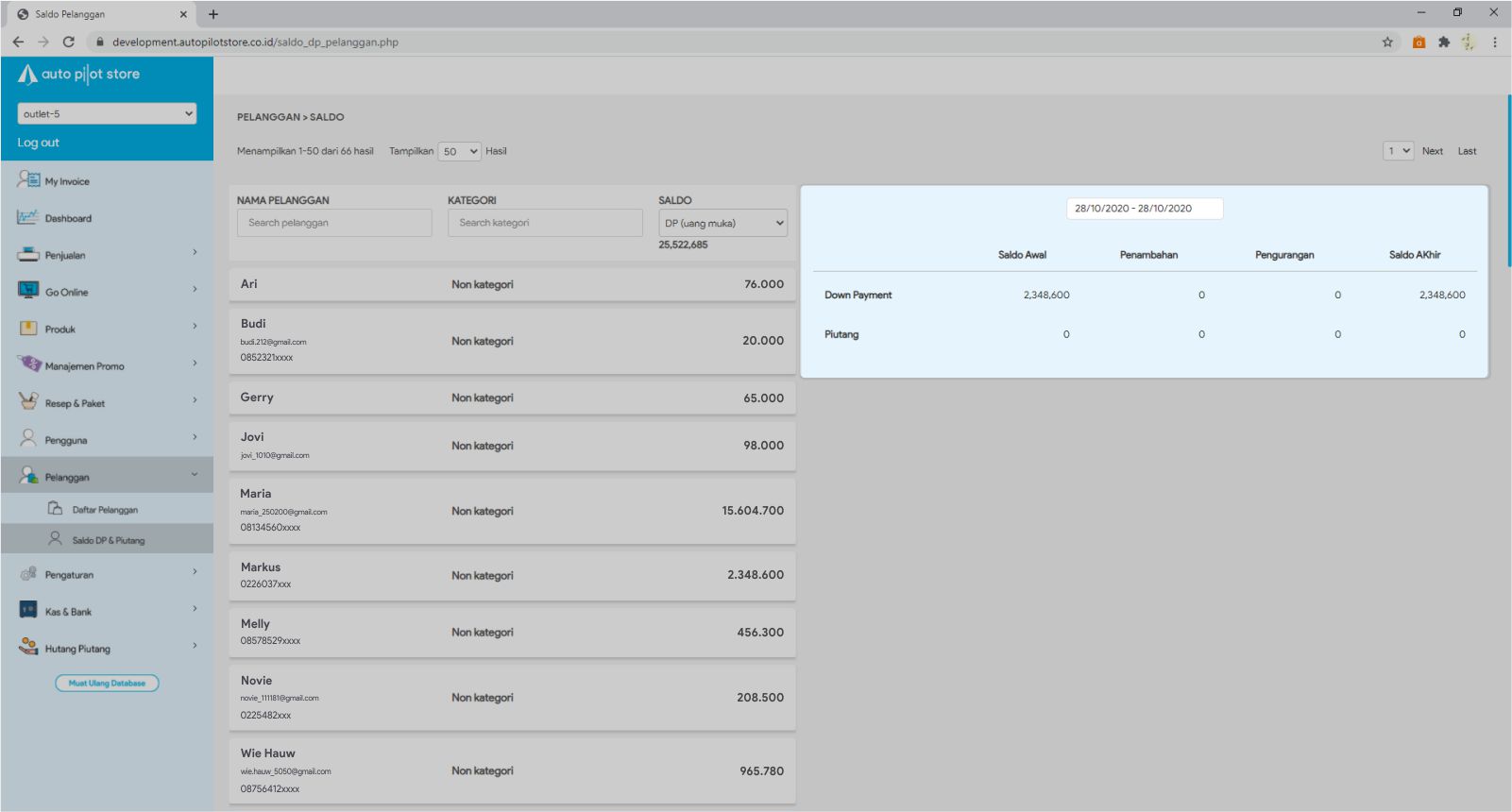Go to Next page of results

click(x=1432, y=151)
